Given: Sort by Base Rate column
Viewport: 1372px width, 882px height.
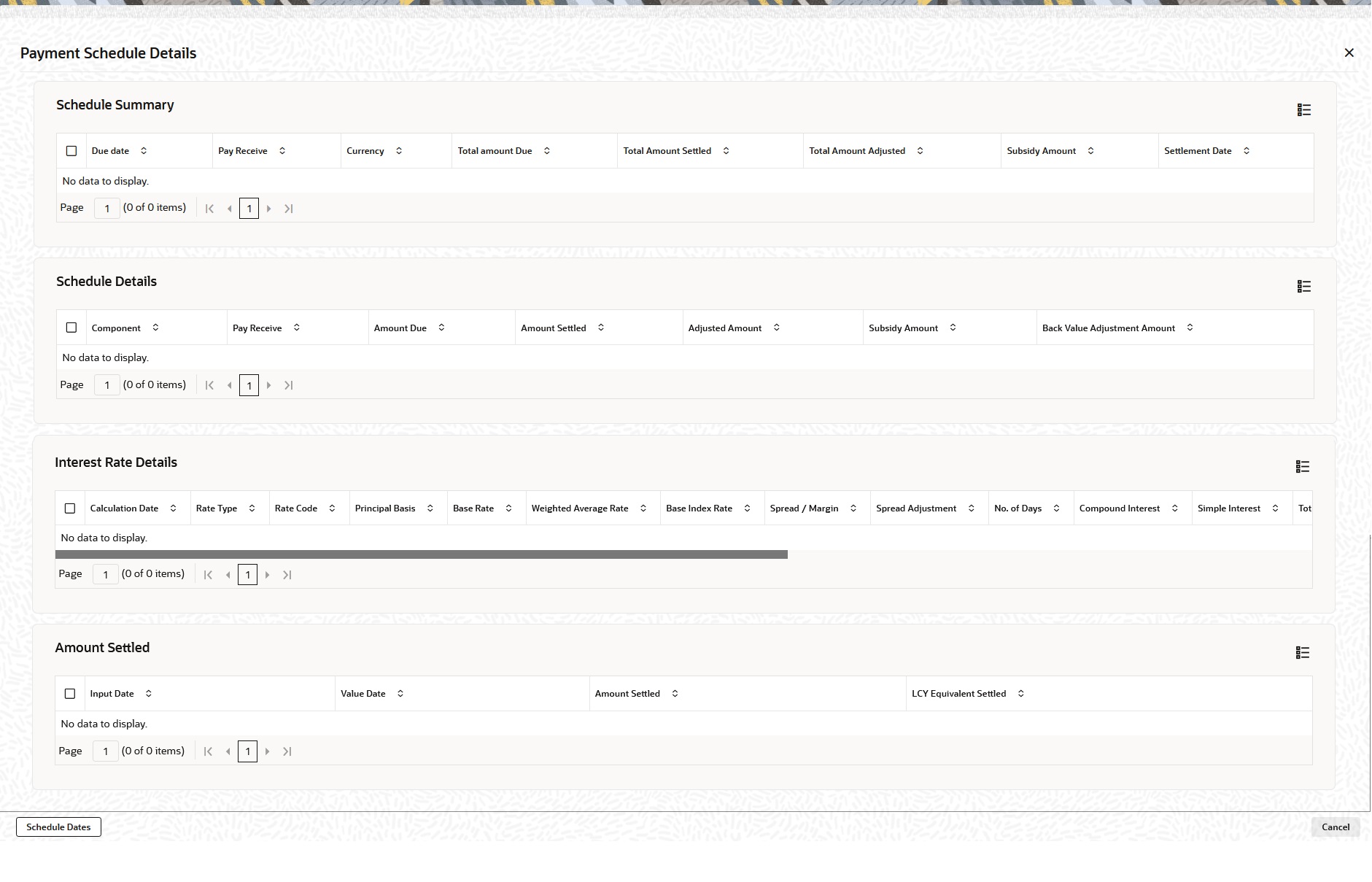Looking at the screenshot, I should point(509,508).
